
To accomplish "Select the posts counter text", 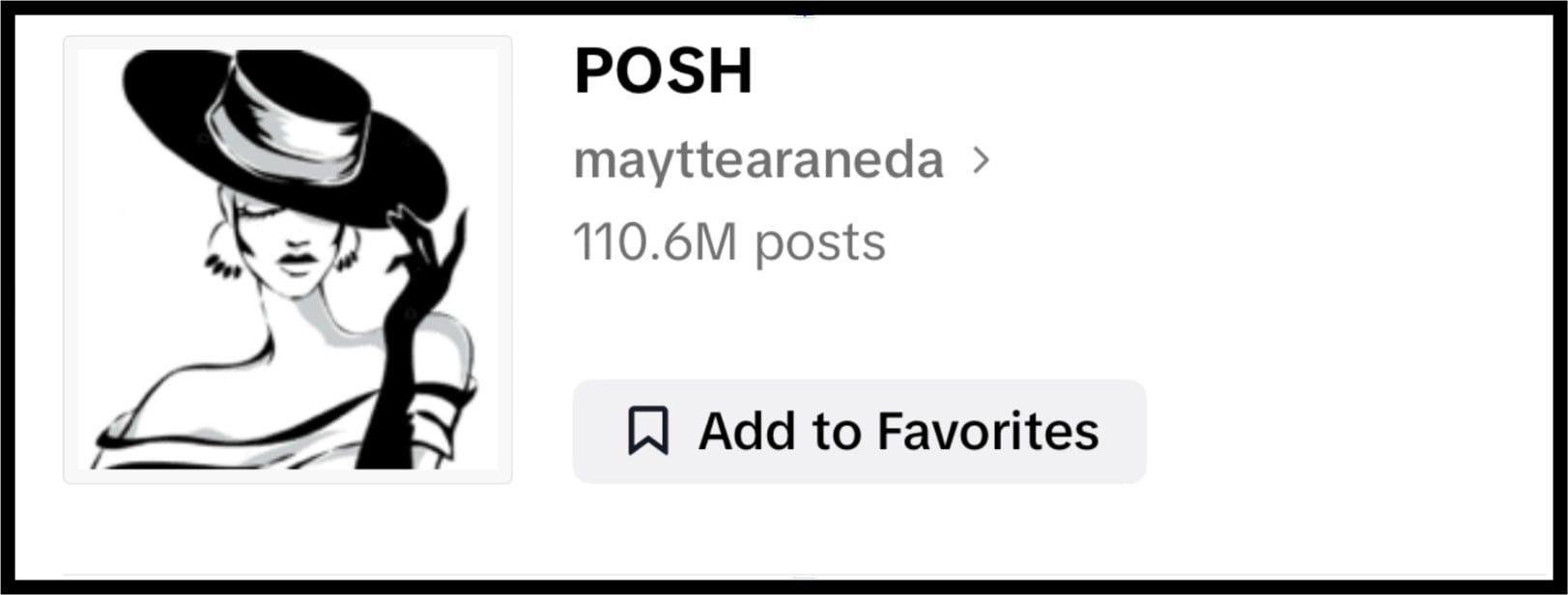I will point(729,242).
